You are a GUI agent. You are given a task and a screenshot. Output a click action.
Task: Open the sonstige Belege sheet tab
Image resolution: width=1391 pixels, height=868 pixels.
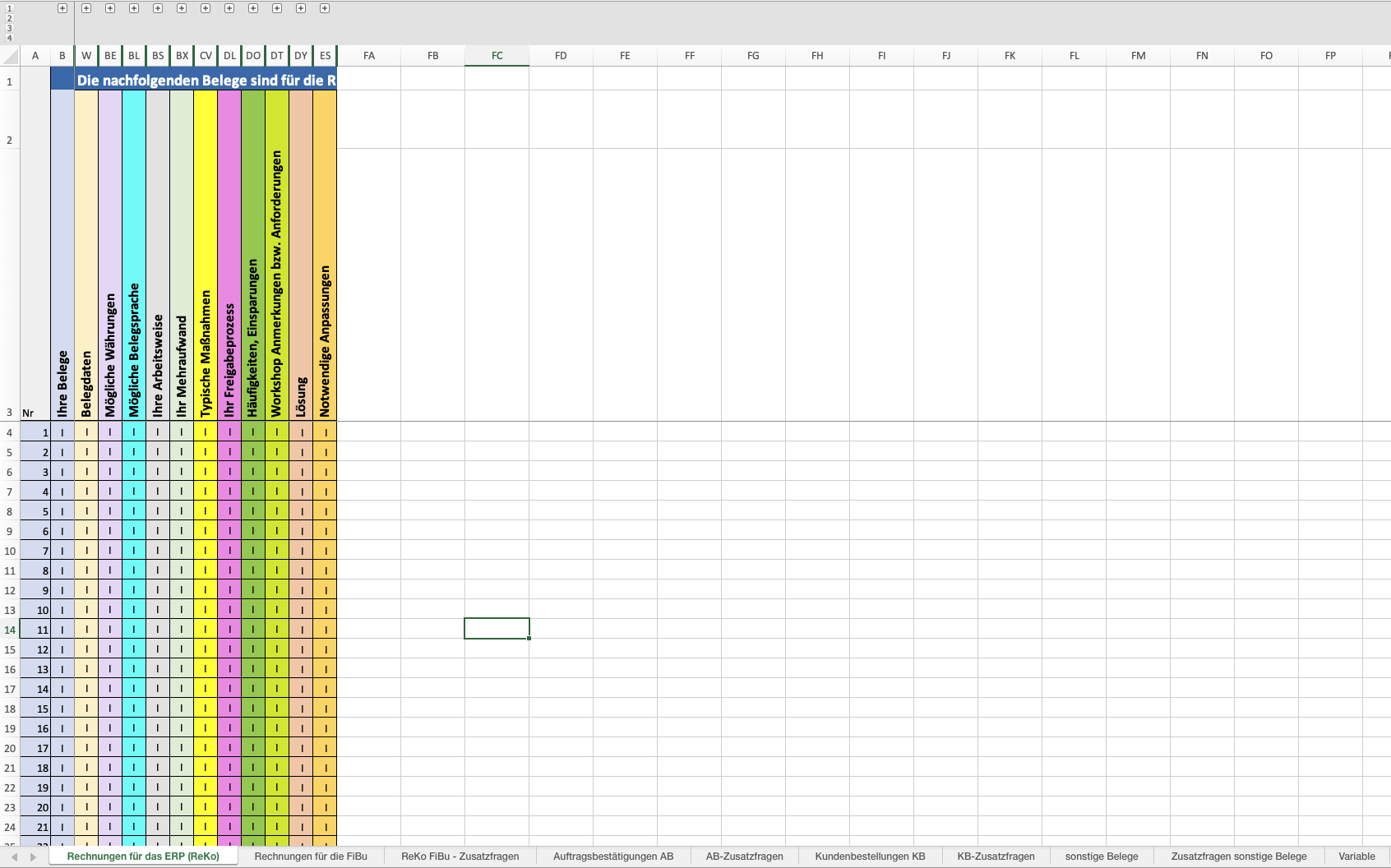1101,856
